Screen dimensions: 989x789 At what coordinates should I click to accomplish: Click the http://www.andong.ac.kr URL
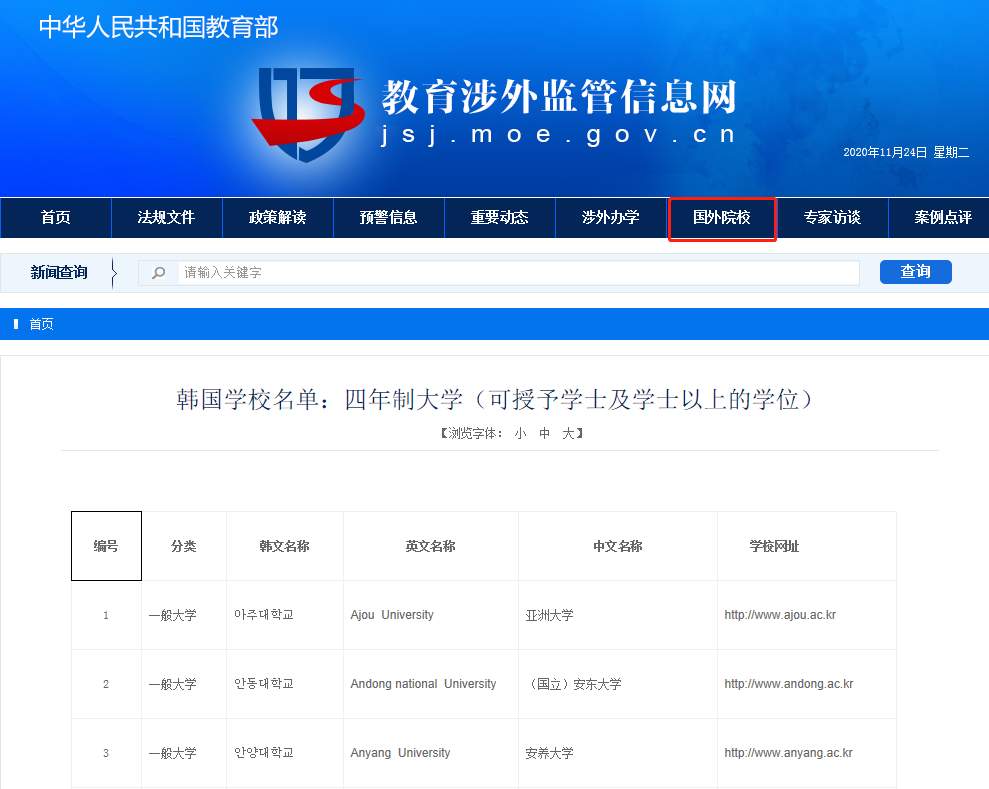pyautogui.click(x=788, y=684)
